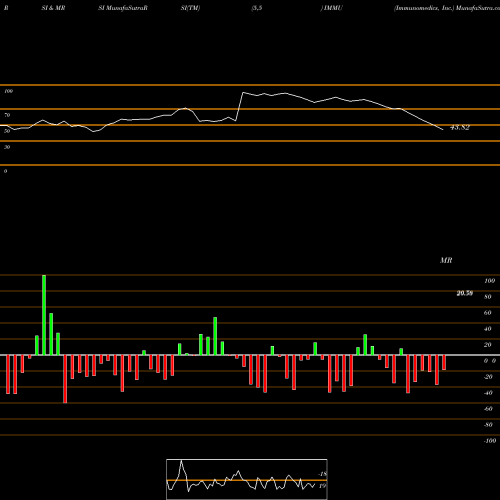Click the MR value label 20.59
Image resolution: width=500 pixels, height=500 pixels.
465,293
